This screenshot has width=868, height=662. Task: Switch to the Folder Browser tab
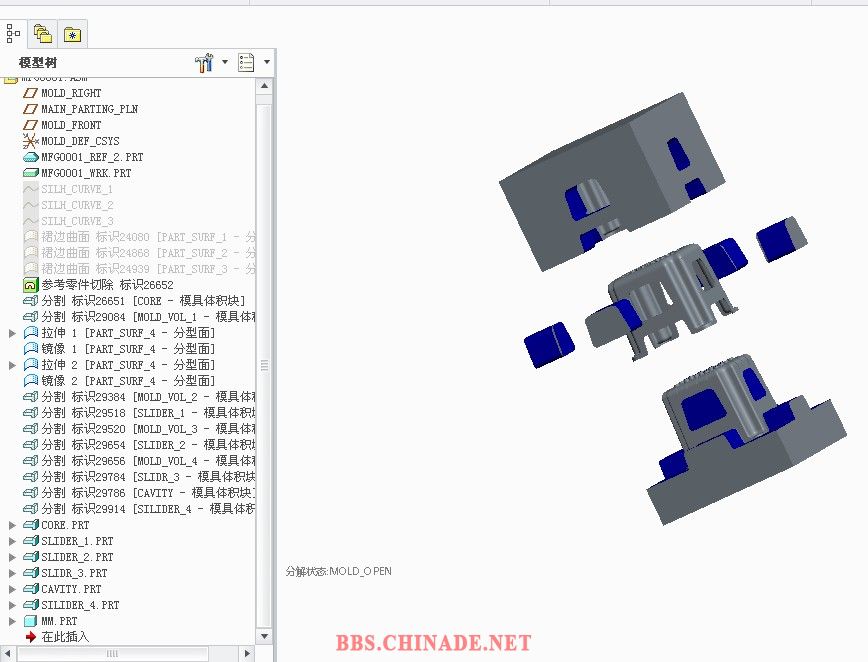click(x=43, y=34)
